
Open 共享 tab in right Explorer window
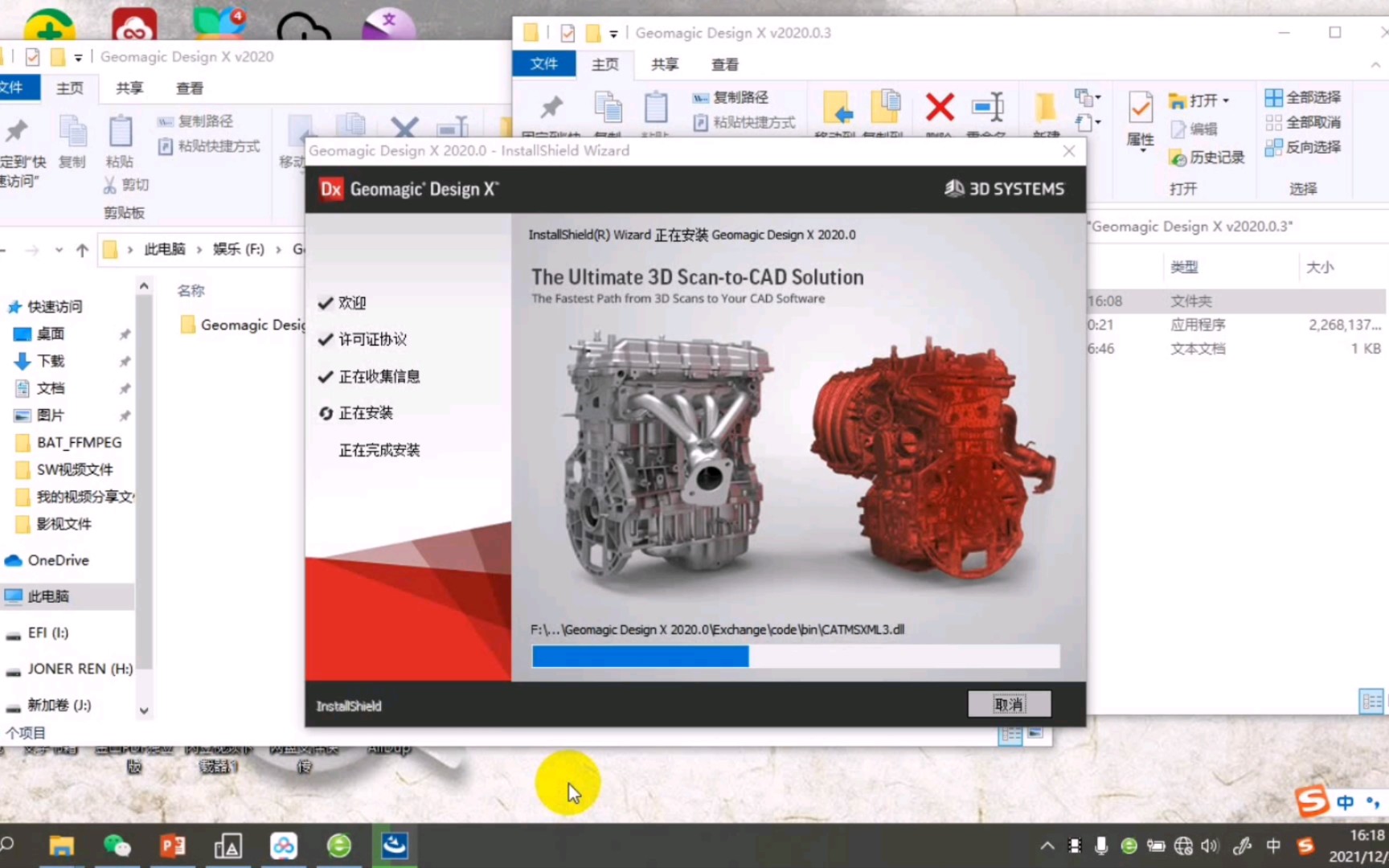point(665,64)
